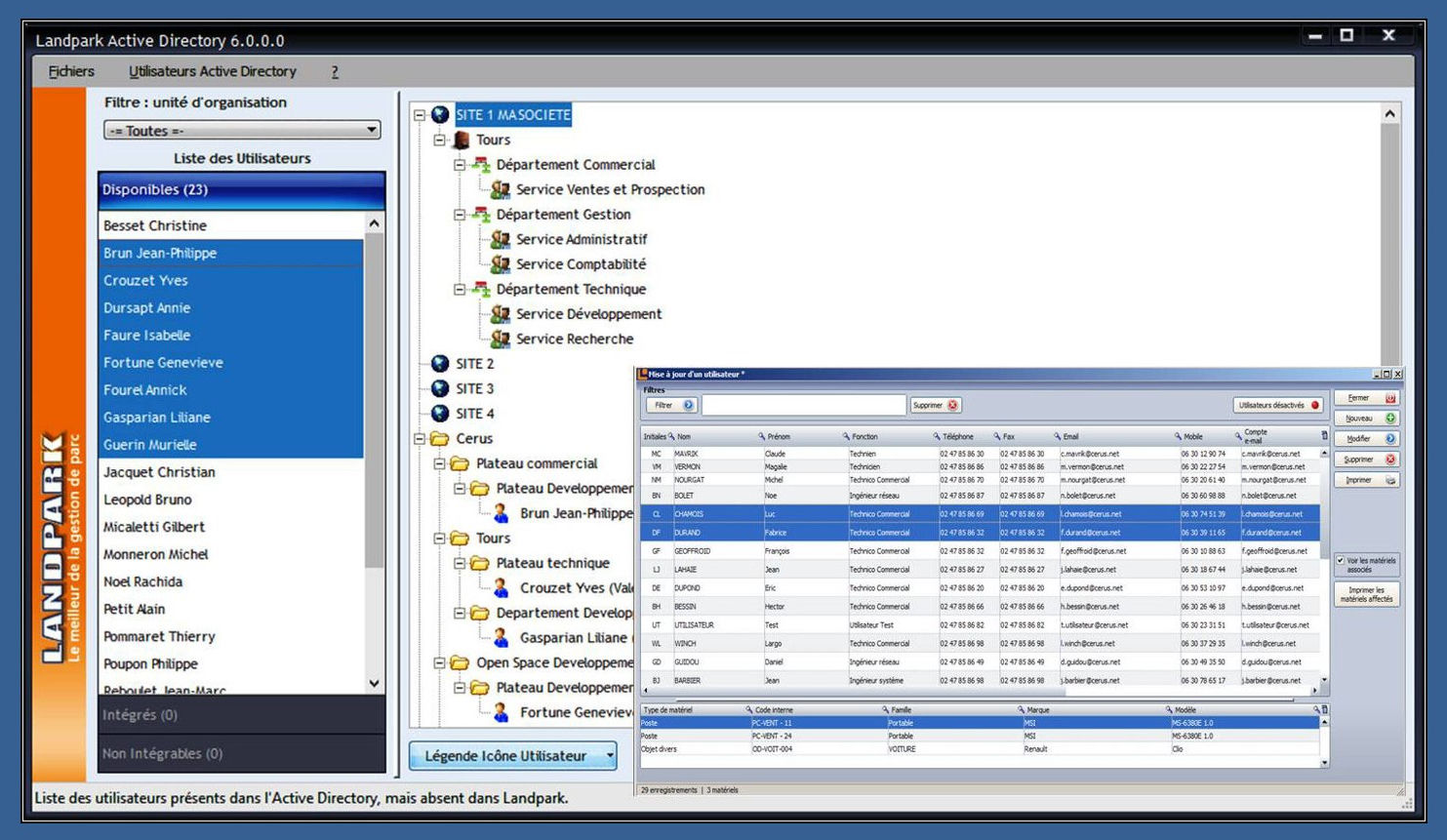Click the Service Comptabilité group icon
The height and width of the screenshot is (840, 1447).
click(501, 264)
